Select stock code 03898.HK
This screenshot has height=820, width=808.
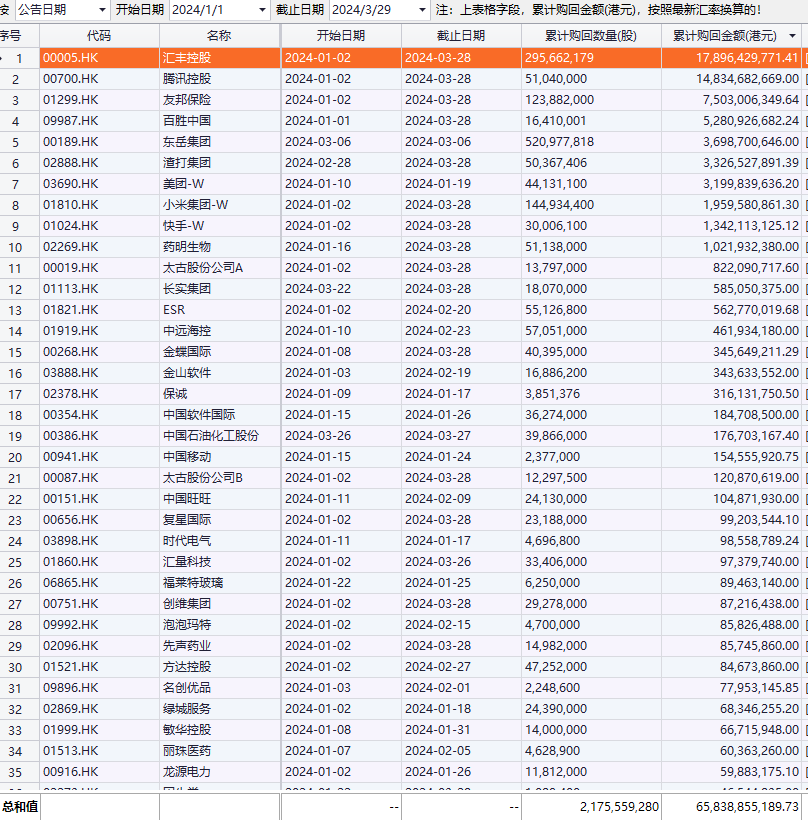[x=99, y=541]
